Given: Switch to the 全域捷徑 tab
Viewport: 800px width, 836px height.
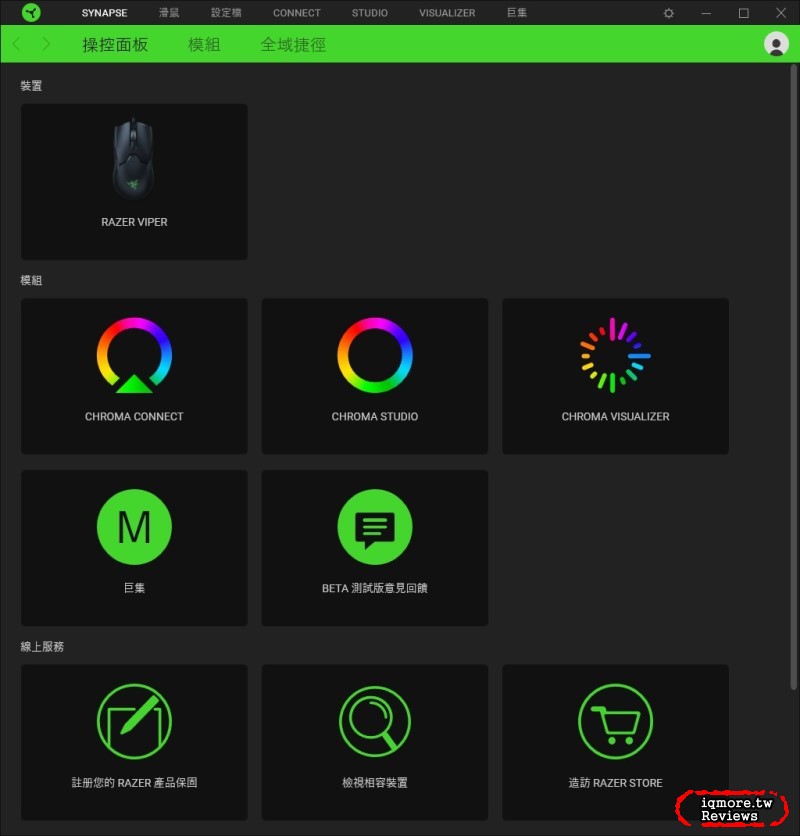Looking at the screenshot, I should pos(292,44).
